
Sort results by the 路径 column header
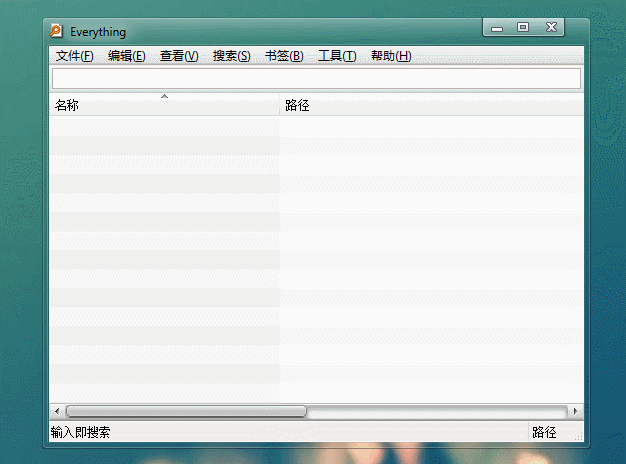[x=297, y=106]
